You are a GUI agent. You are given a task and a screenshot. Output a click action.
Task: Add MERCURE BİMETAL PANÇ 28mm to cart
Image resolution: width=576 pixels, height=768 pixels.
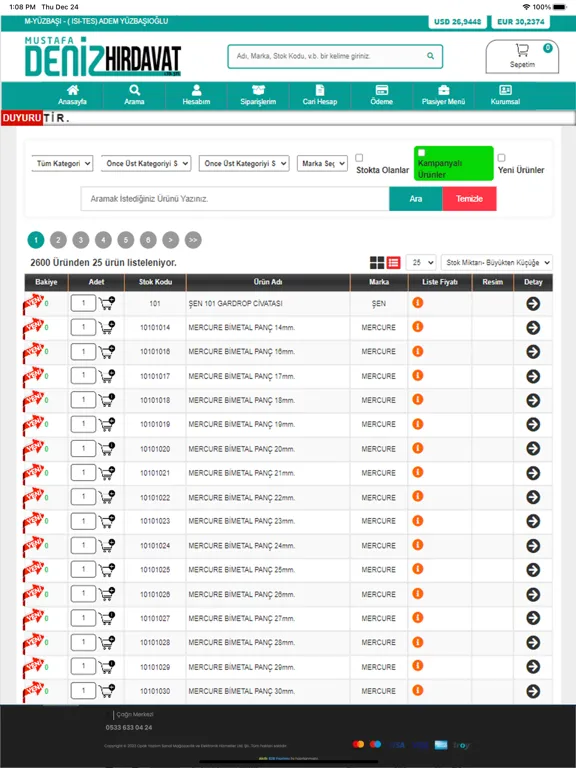[x=107, y=642]
